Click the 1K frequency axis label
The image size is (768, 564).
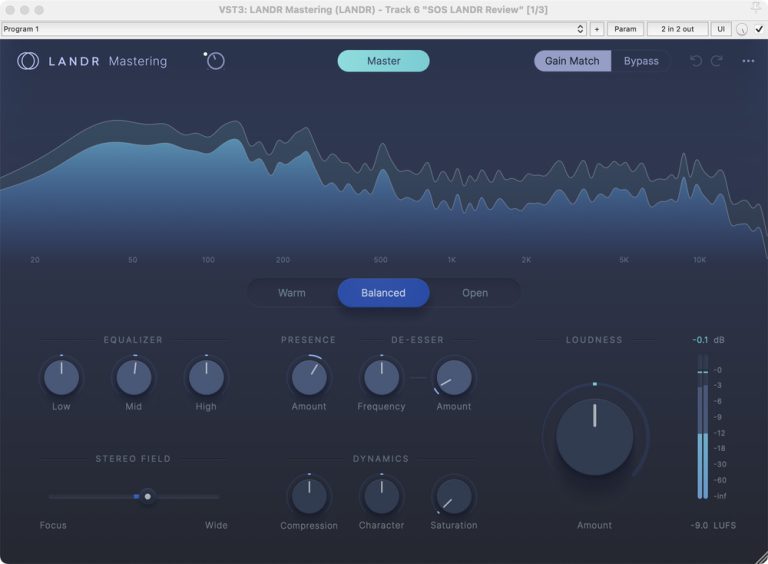(452, 260)
